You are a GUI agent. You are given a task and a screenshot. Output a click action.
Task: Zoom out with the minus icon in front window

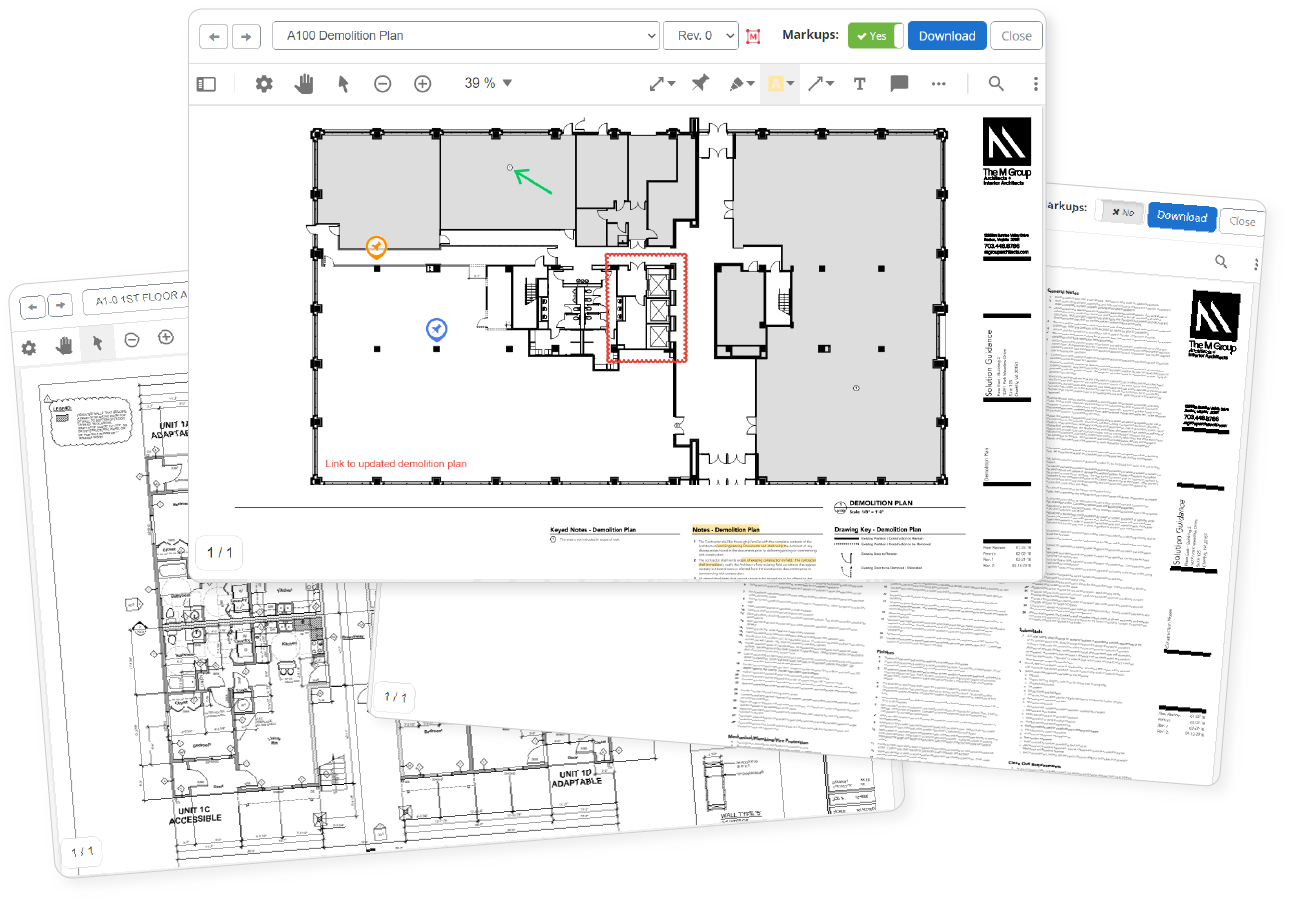pyautogui.click(x=383, y=84)
